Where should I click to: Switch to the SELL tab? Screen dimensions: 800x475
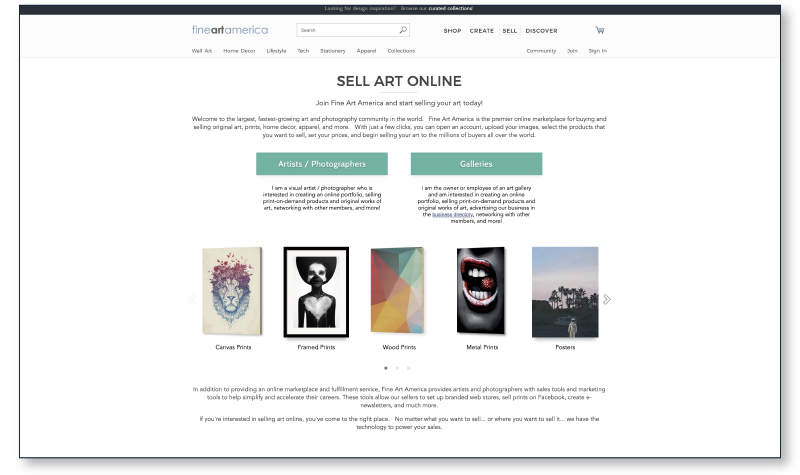(510, 31)
